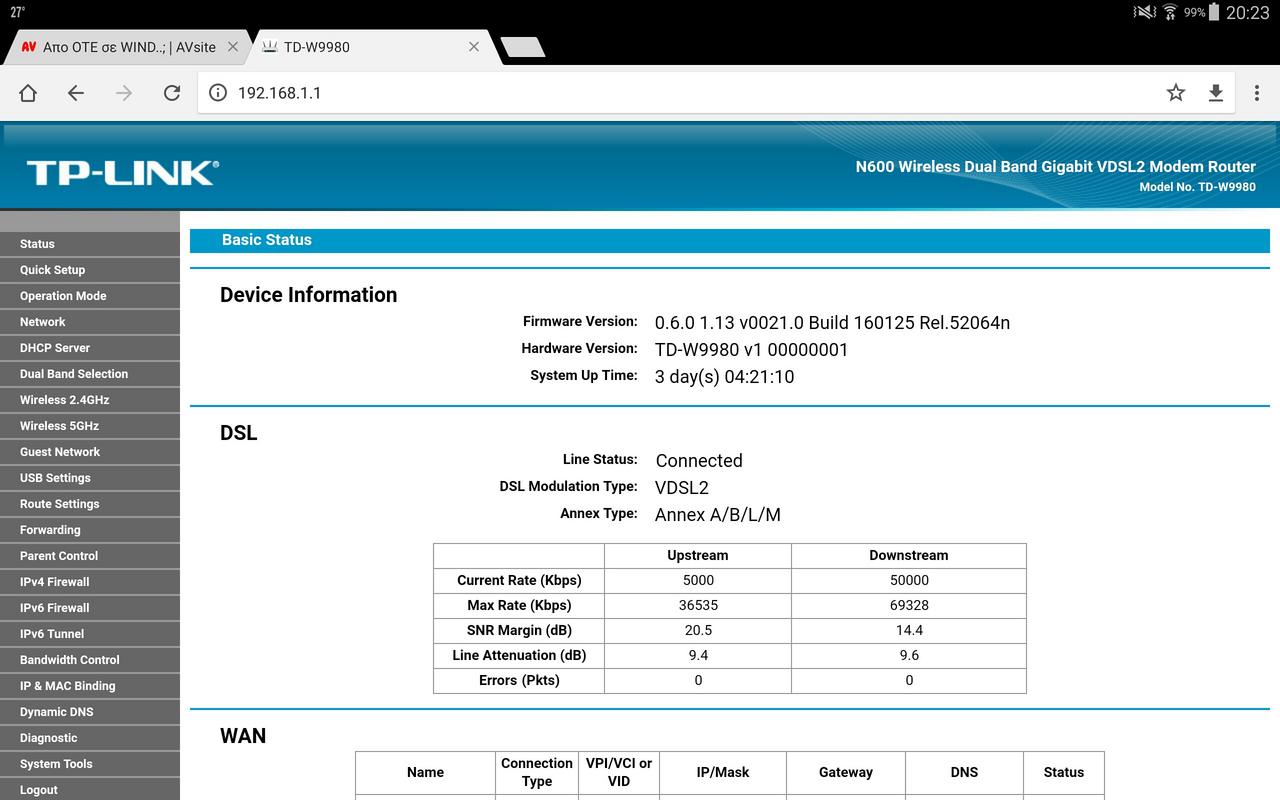This screenshot has height=800, width=1280.
Task: Click the address bar showing 192.168.1.1
Action: click(x=680, y=93)
